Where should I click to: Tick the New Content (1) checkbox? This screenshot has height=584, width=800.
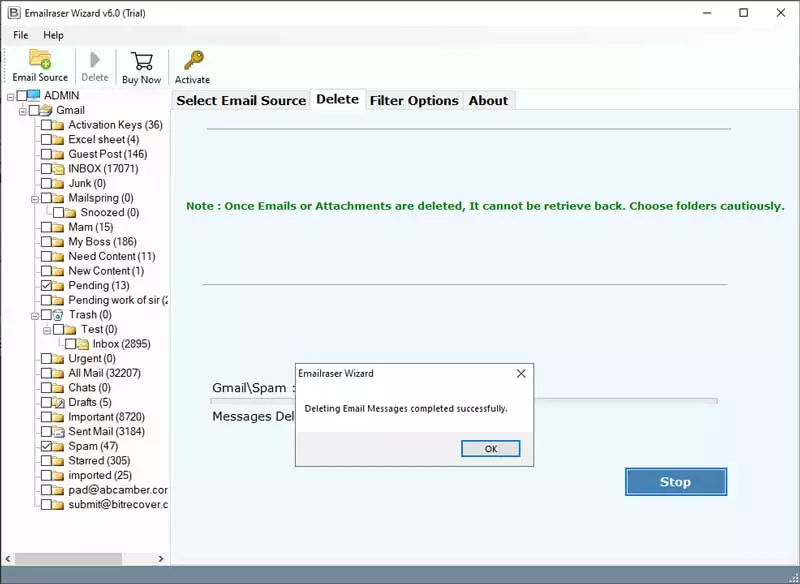(x=46, y=271)
